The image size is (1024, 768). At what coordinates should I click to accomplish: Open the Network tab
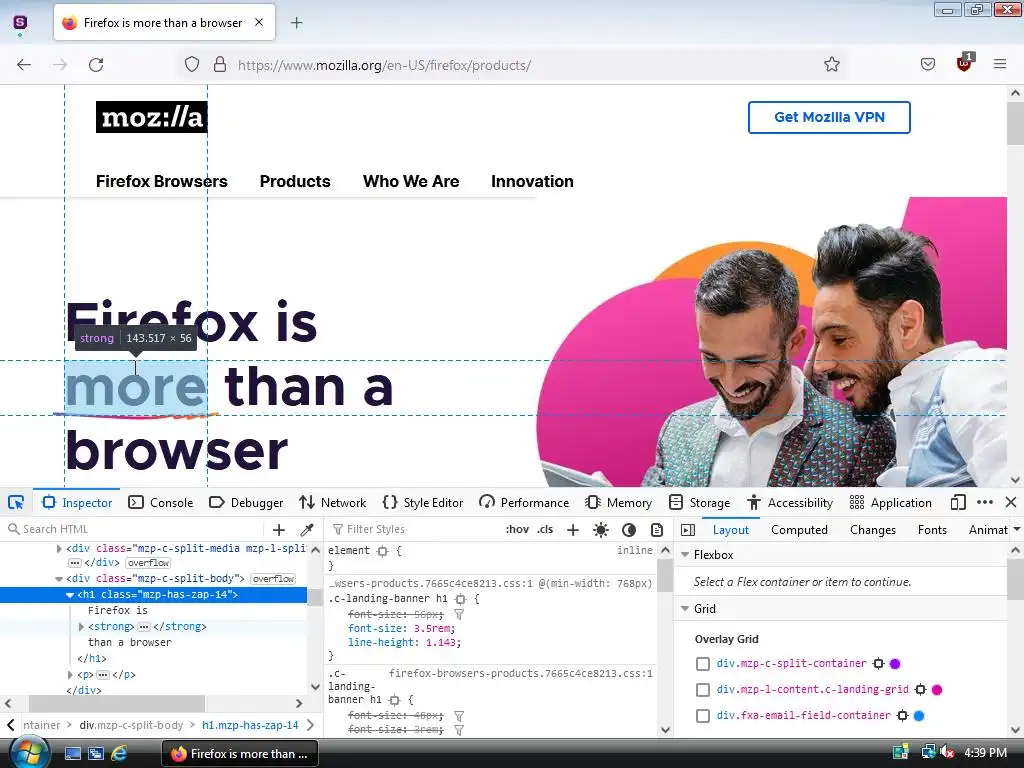(x=333, y=503)
